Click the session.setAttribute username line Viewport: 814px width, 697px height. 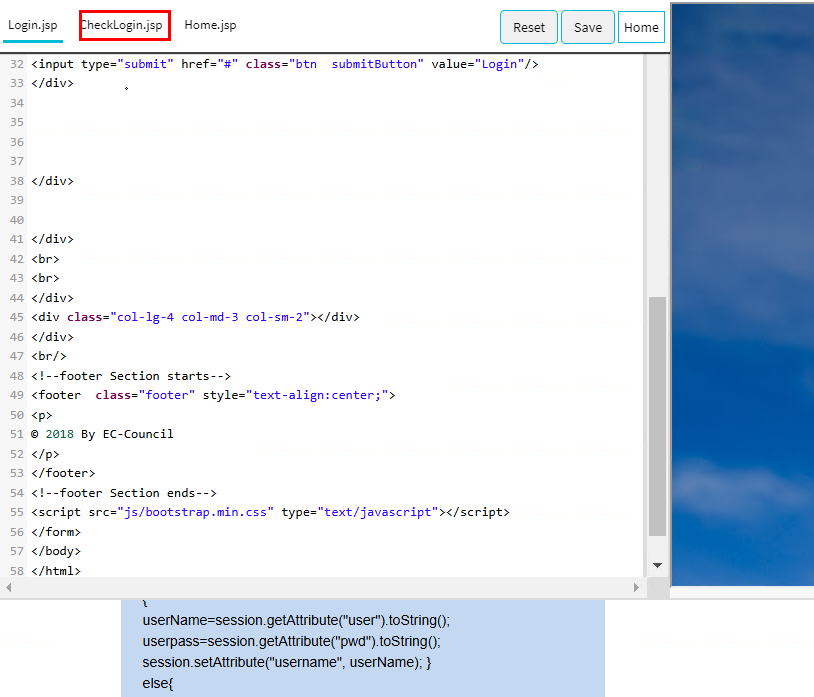pos(287,662)
